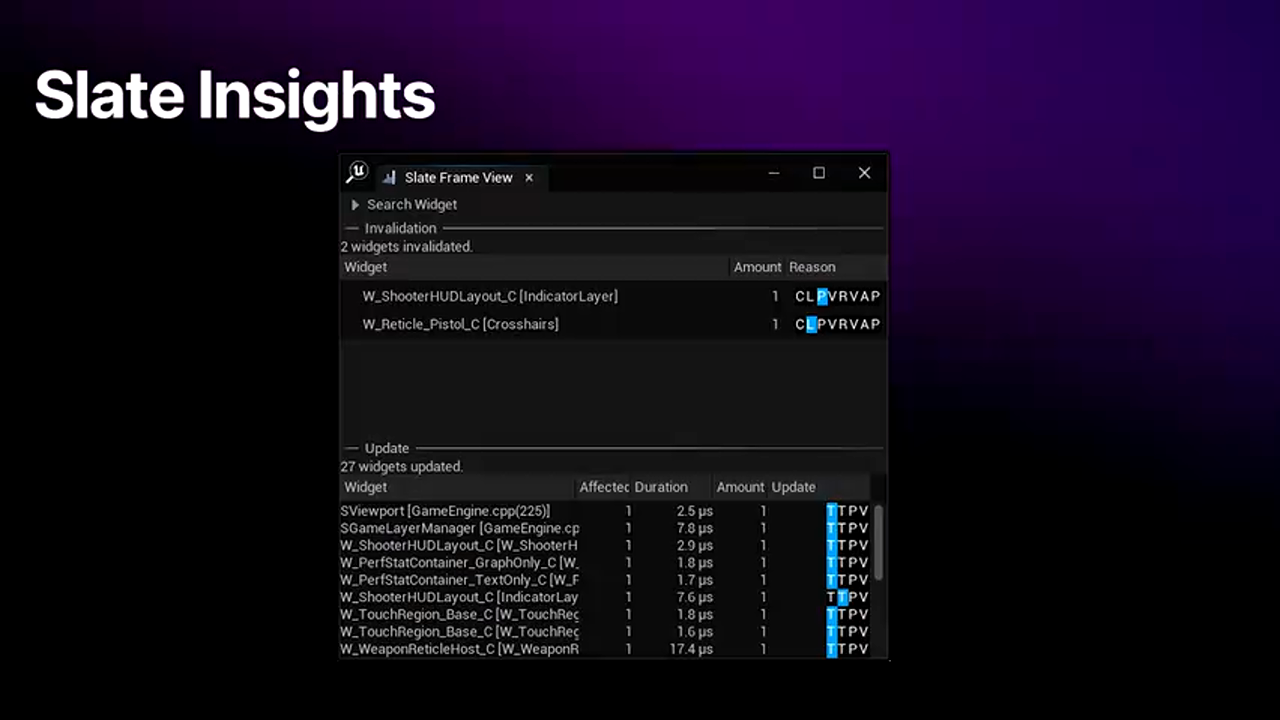Select W_ShooterHUDLayout_C [IndicatorLayer] invalidation row

[x=490, y=296]
